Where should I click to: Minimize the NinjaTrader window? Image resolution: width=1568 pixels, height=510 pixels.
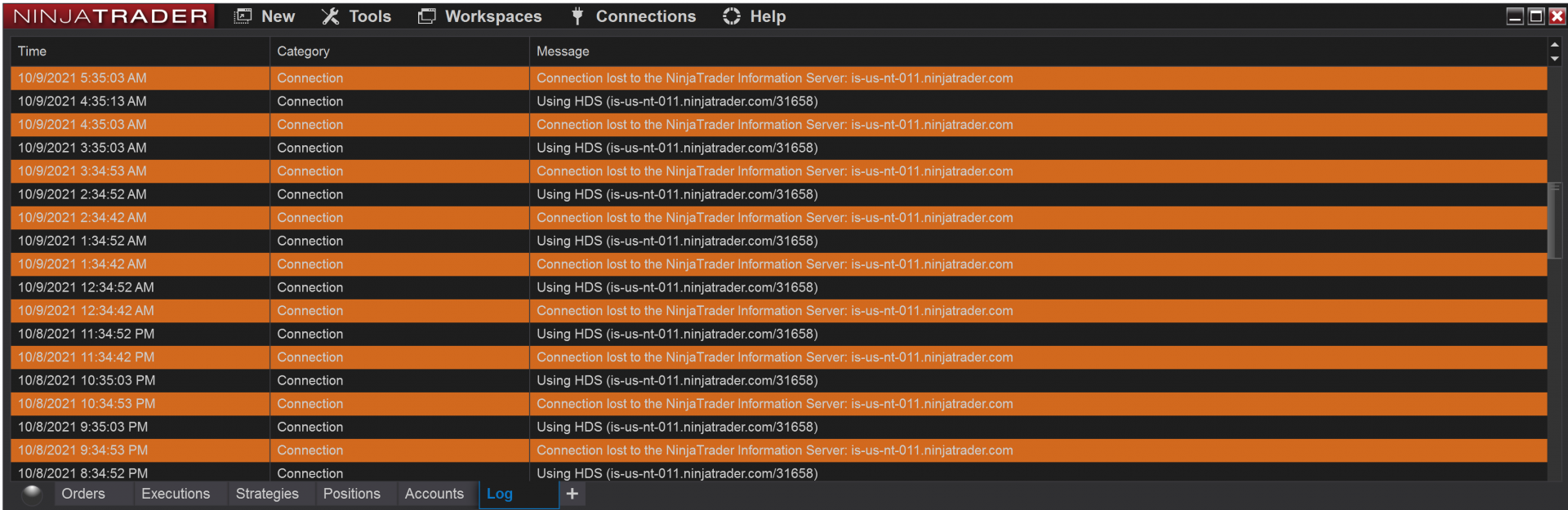coord(1515,16)
